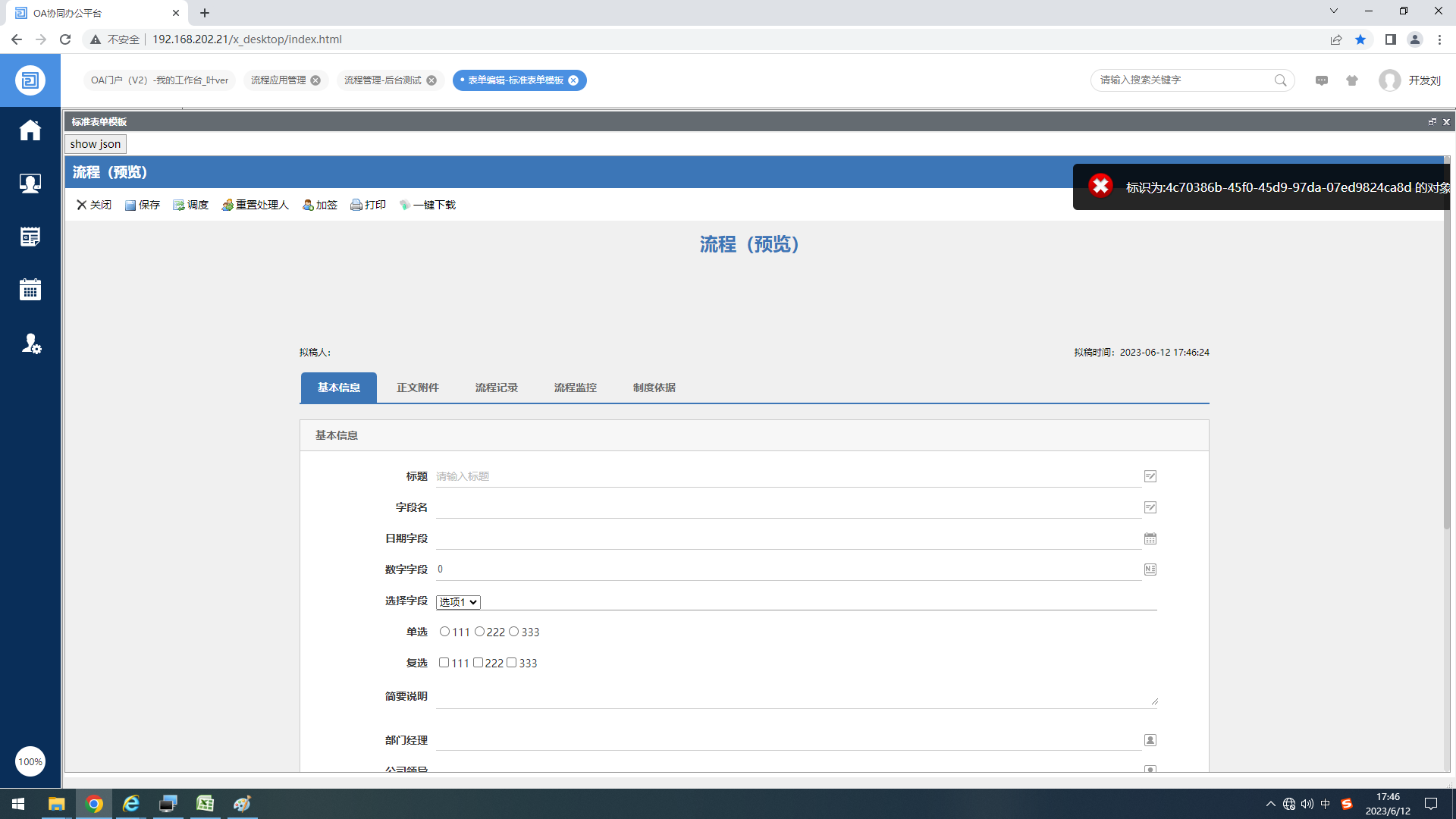Click the calendar picker icon for 日期字段

pos(1150,538)
